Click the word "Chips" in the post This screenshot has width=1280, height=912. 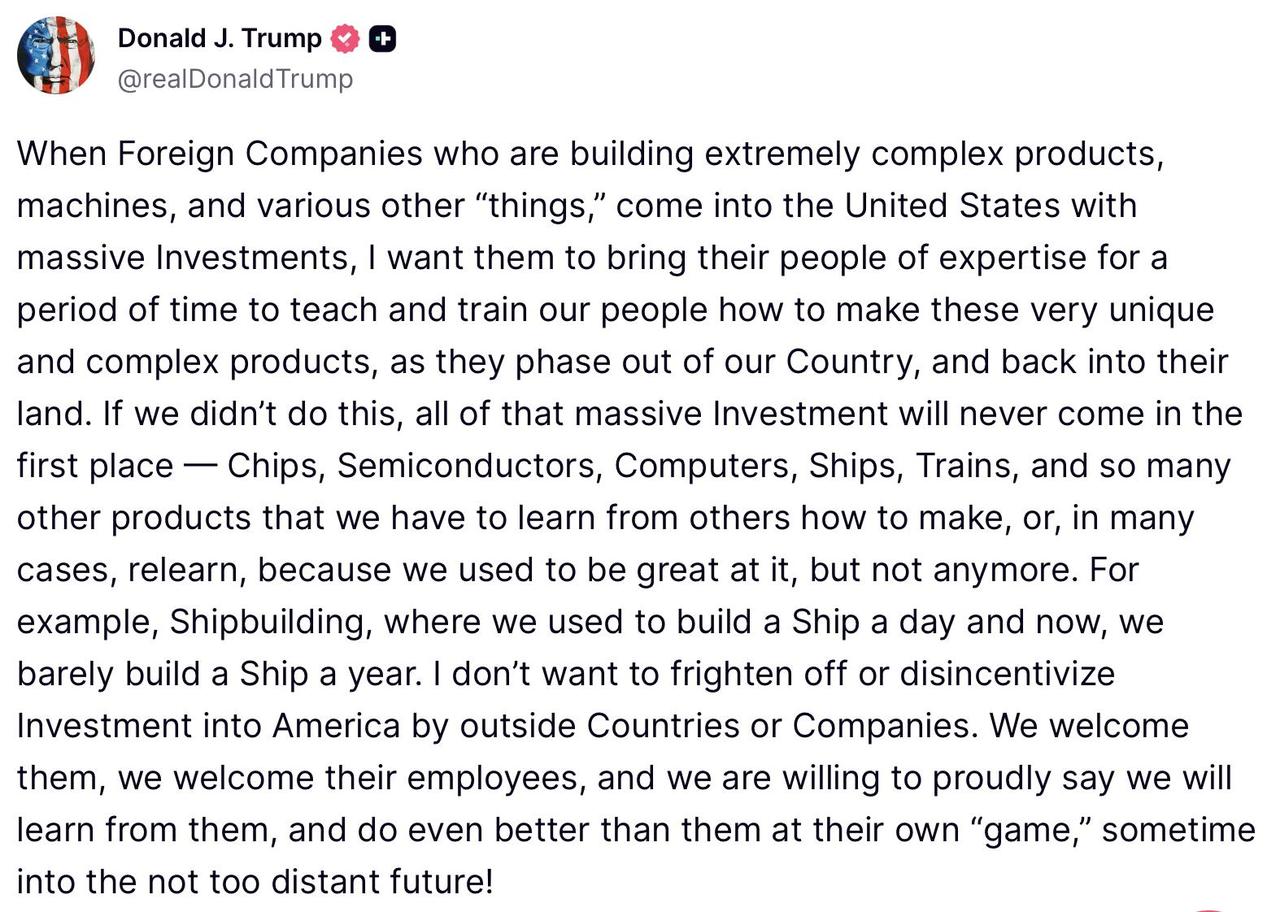point(276,466)
